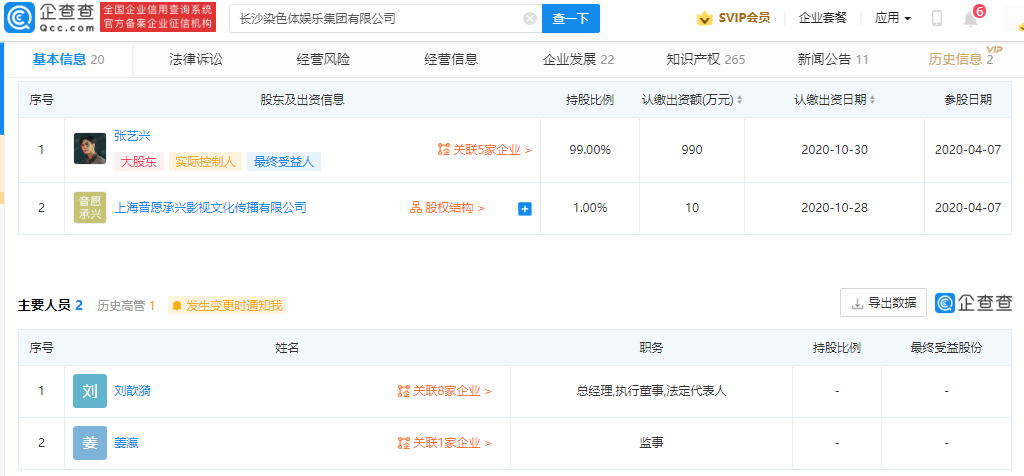Click 股东及出资信息 column header
The width and height of the screenshot is (1024, 476).
tap(302, 100)
